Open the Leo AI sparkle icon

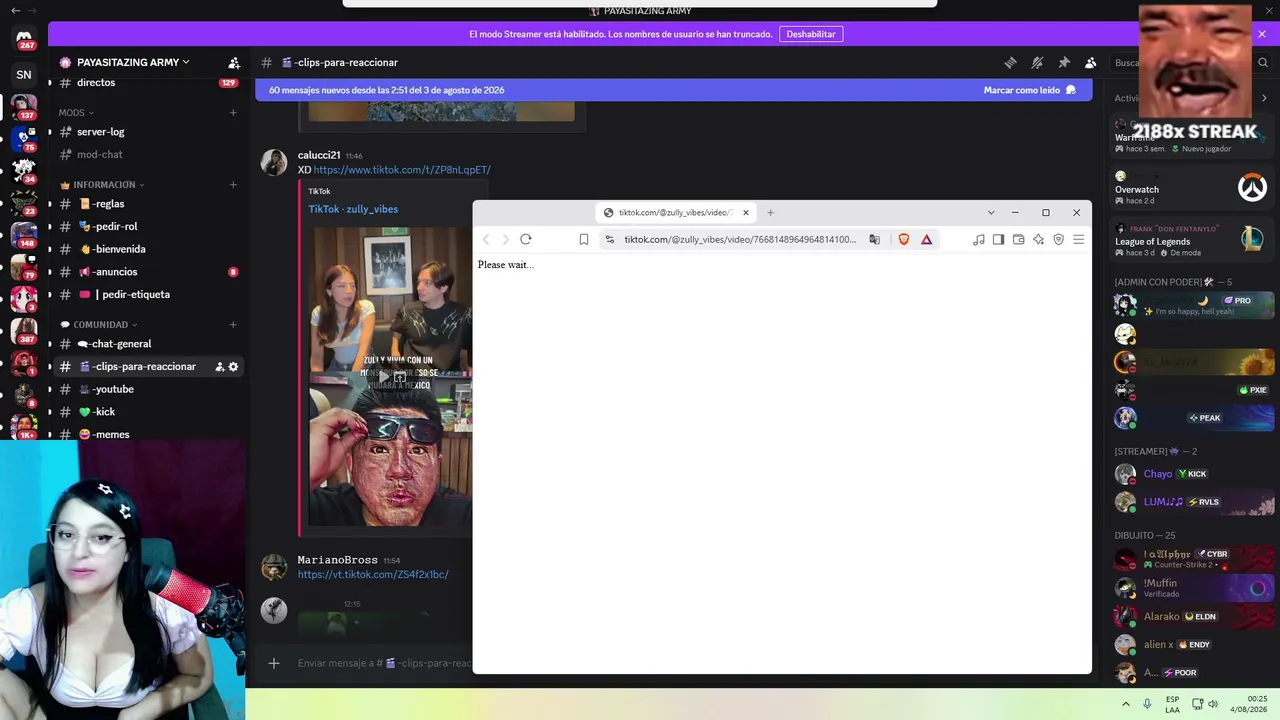1038,239
